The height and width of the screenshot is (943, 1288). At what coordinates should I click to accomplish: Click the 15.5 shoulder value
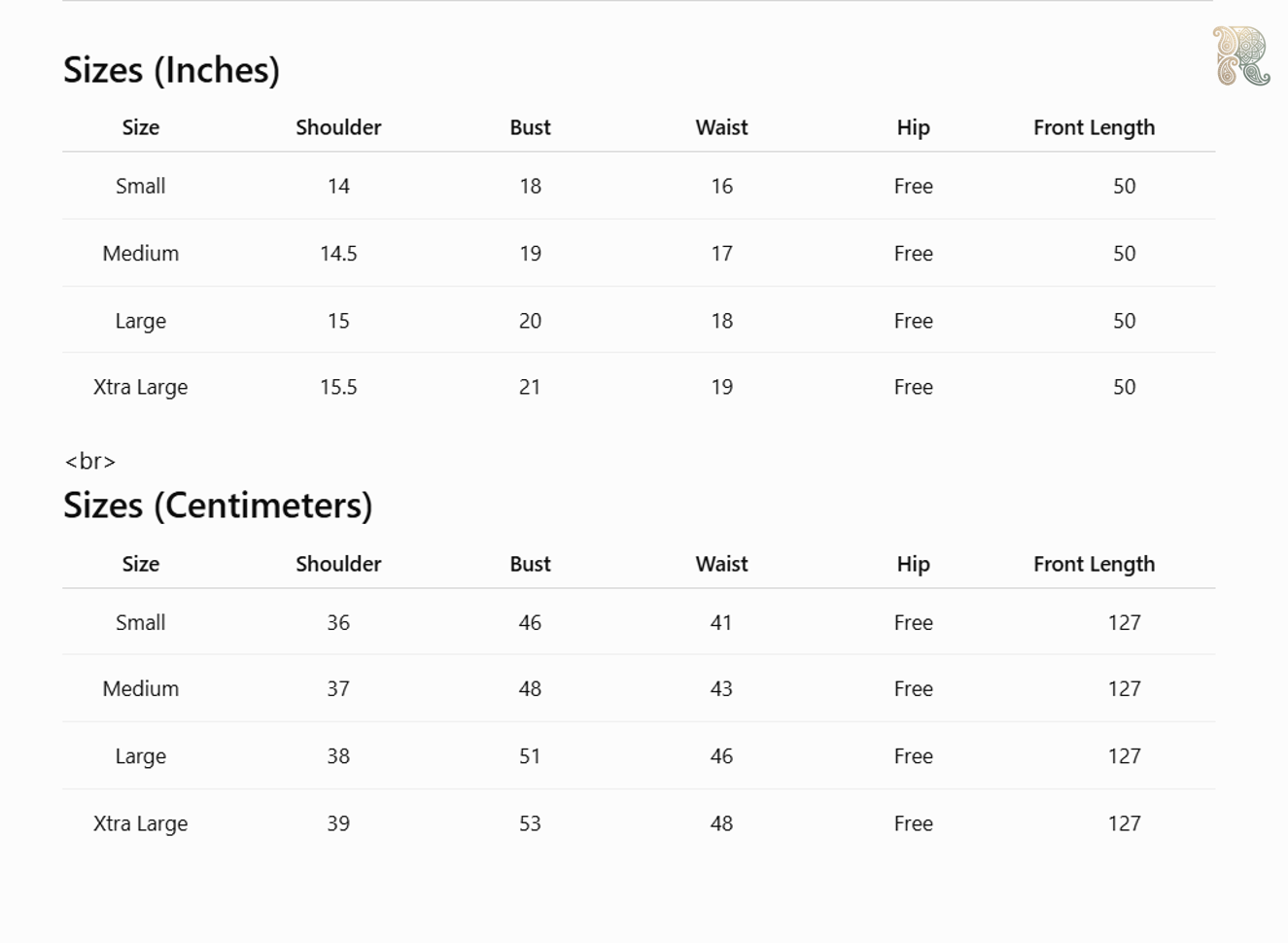(338, 387)
